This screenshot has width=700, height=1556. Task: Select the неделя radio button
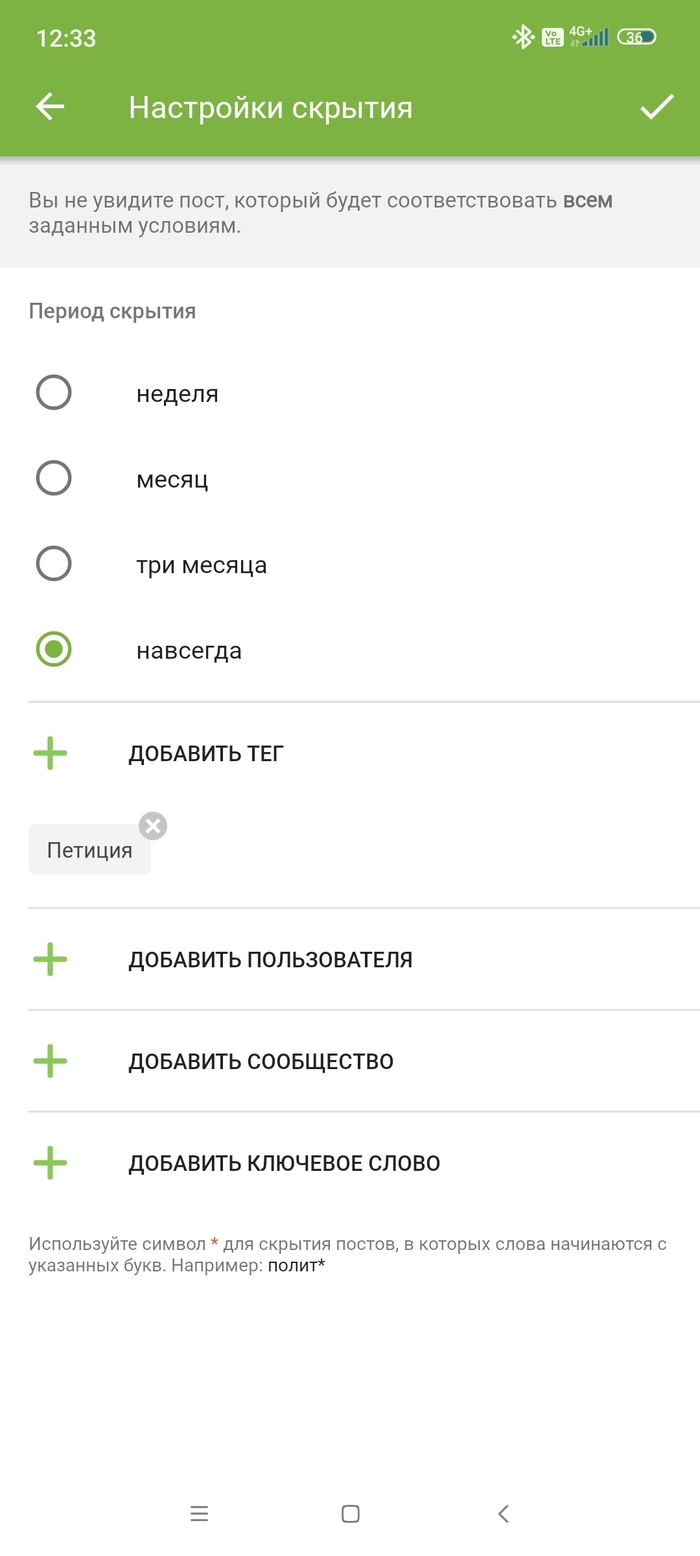click(x=54, y=393)
